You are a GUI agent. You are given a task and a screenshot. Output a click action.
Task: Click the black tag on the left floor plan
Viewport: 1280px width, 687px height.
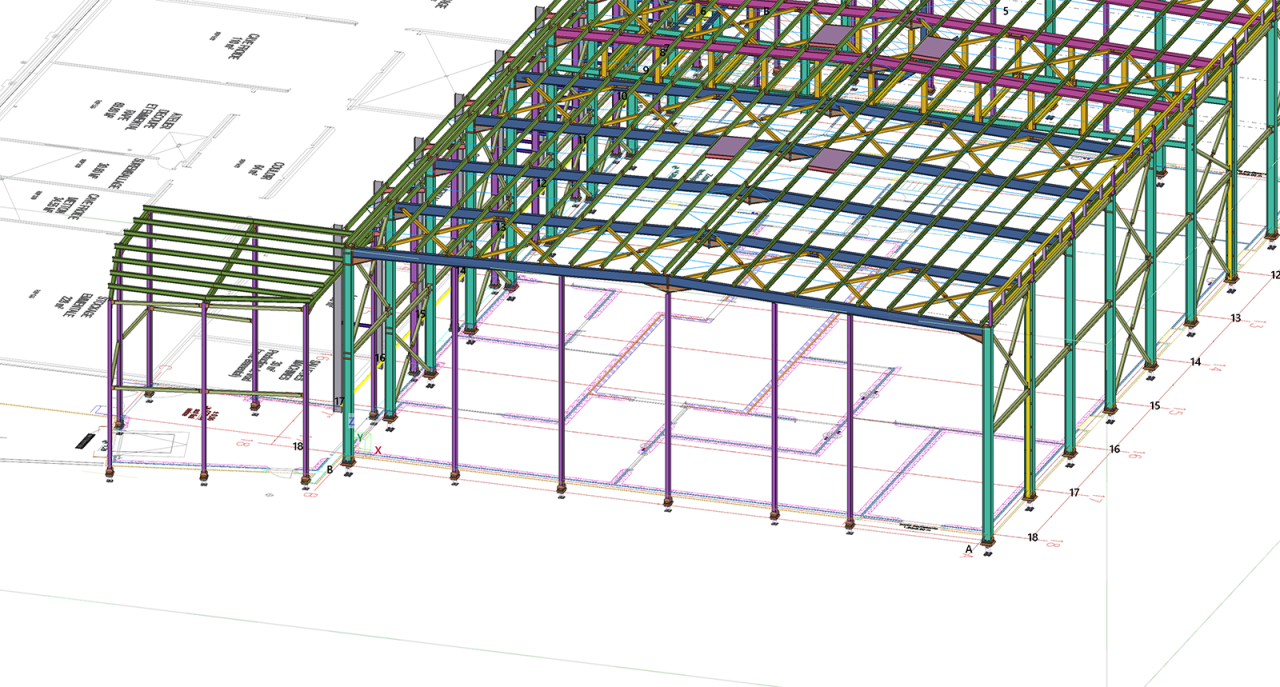(x=86, y=440)
